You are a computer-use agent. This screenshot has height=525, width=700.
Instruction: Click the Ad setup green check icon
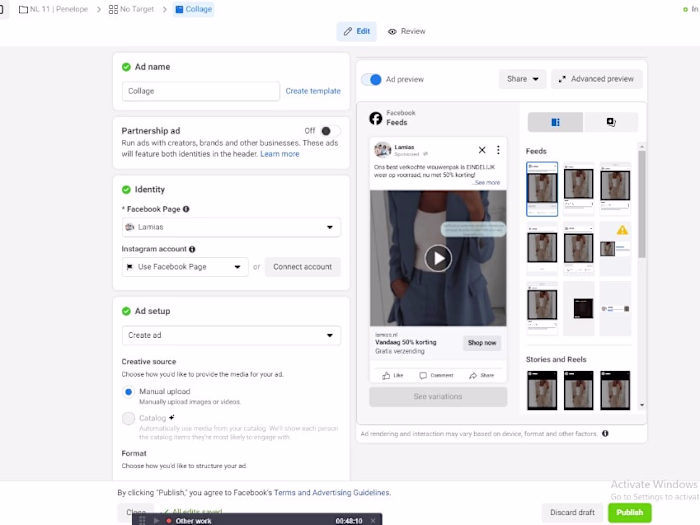pyautogui.click(x=126, y=311)
